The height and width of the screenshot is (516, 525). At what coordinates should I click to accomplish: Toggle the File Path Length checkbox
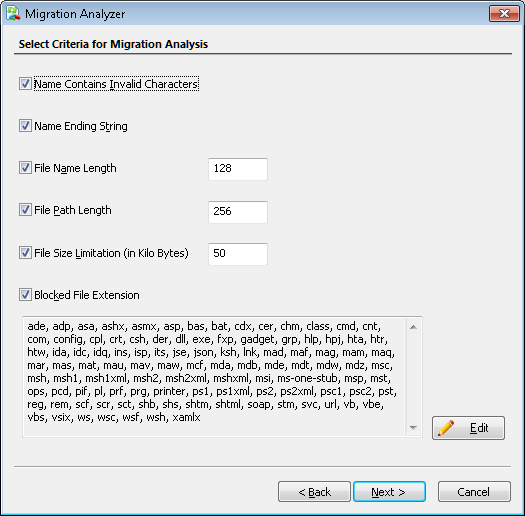point(25,210)
